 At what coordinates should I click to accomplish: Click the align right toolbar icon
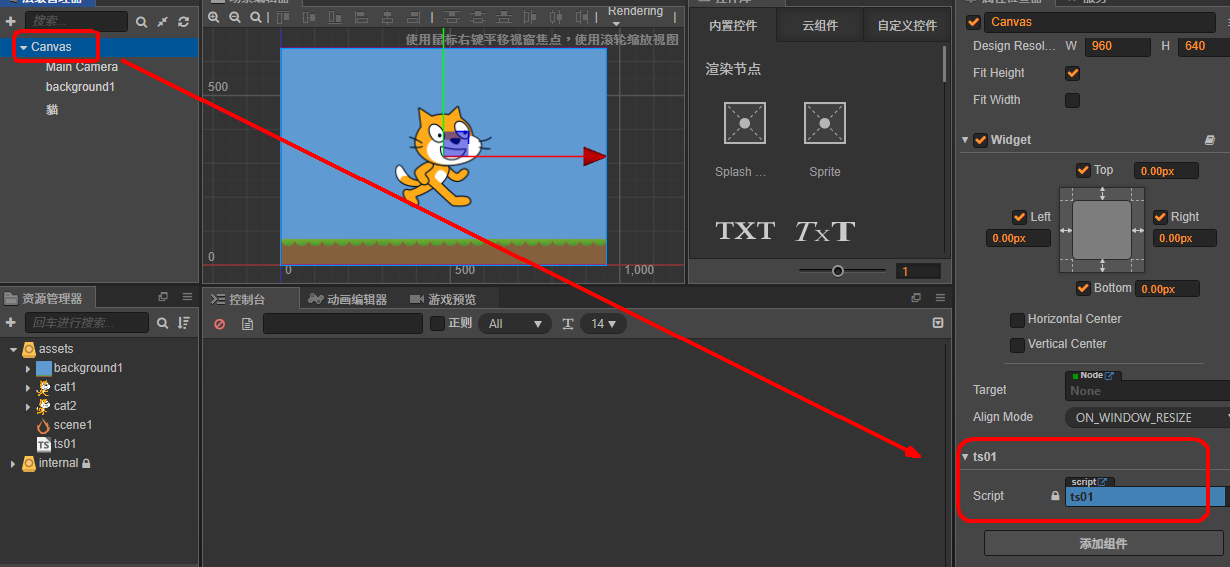click(412, 17)
